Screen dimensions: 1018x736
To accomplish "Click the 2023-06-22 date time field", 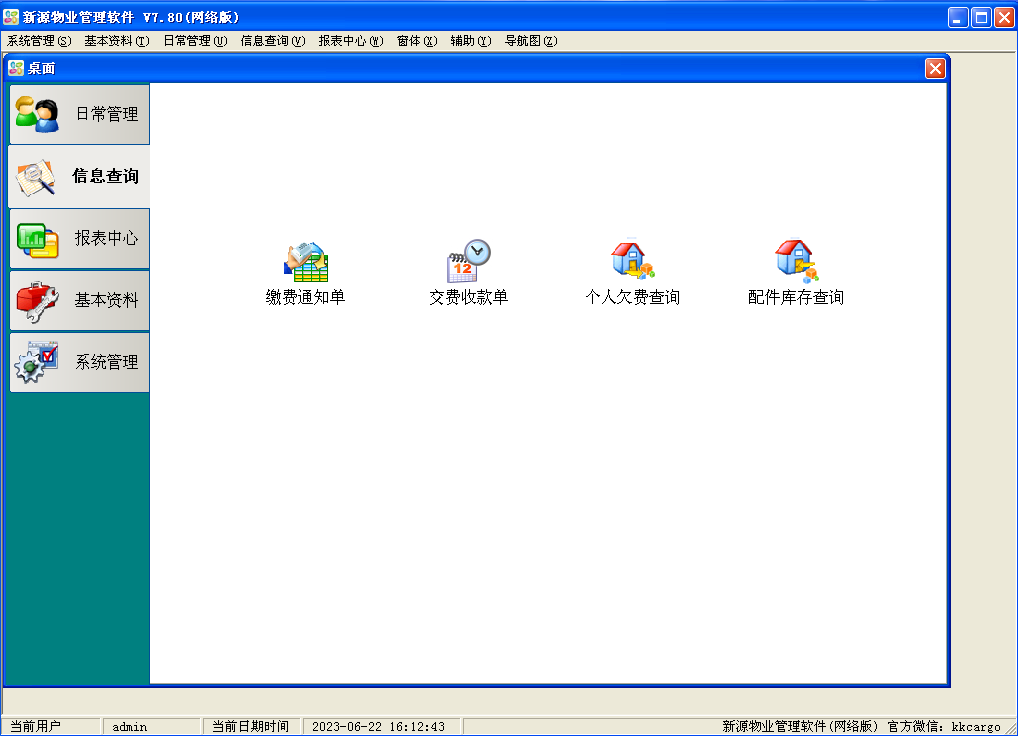I will point(382,726).
